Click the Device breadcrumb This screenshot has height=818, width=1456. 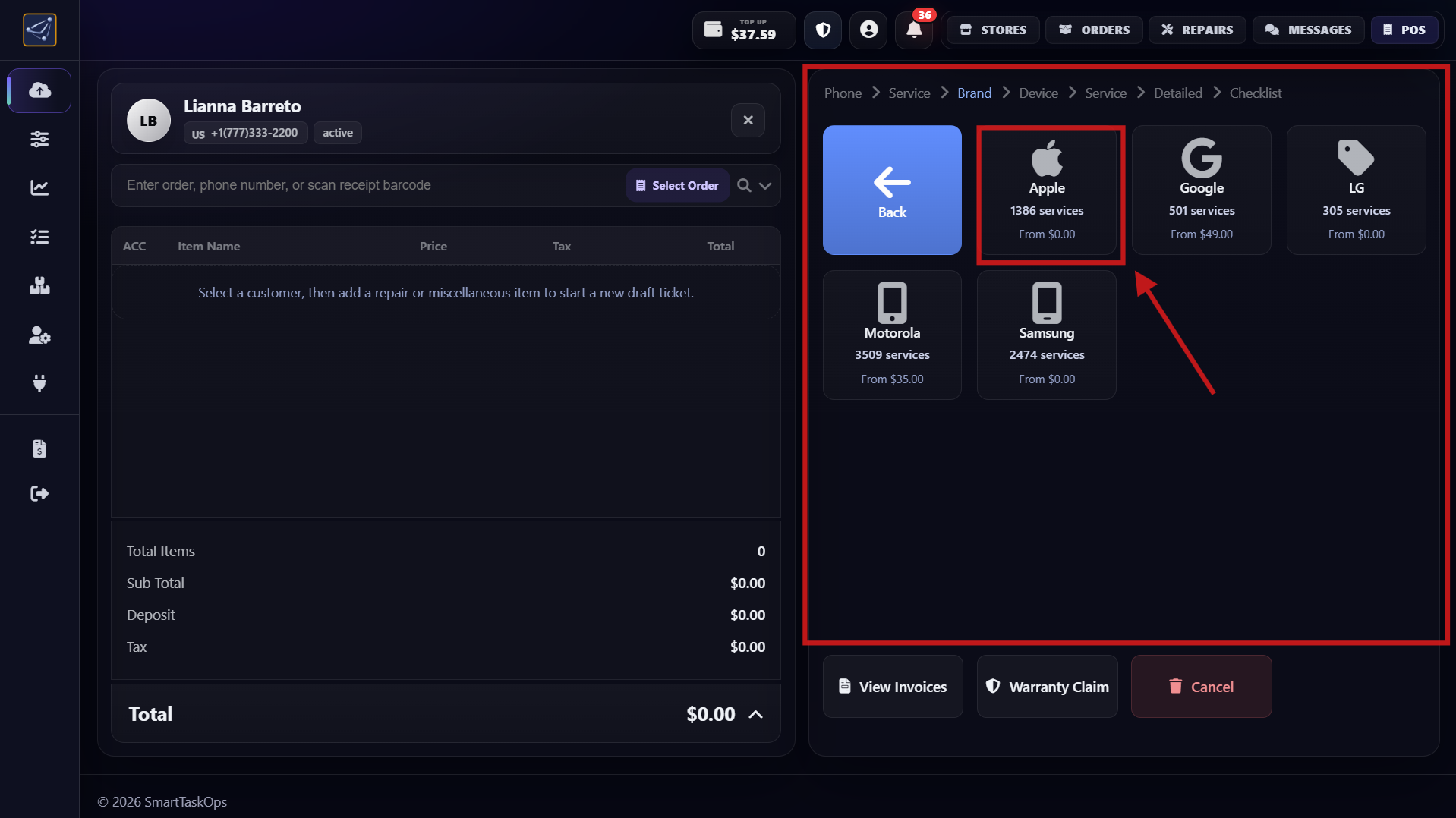1038,93
